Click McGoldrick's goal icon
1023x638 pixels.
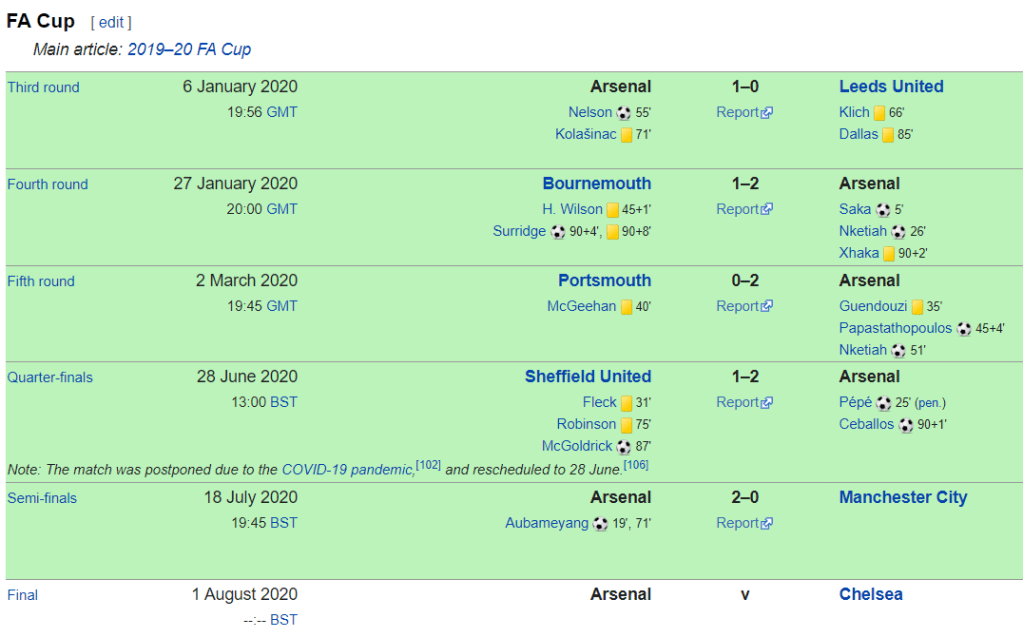(624, 447)
